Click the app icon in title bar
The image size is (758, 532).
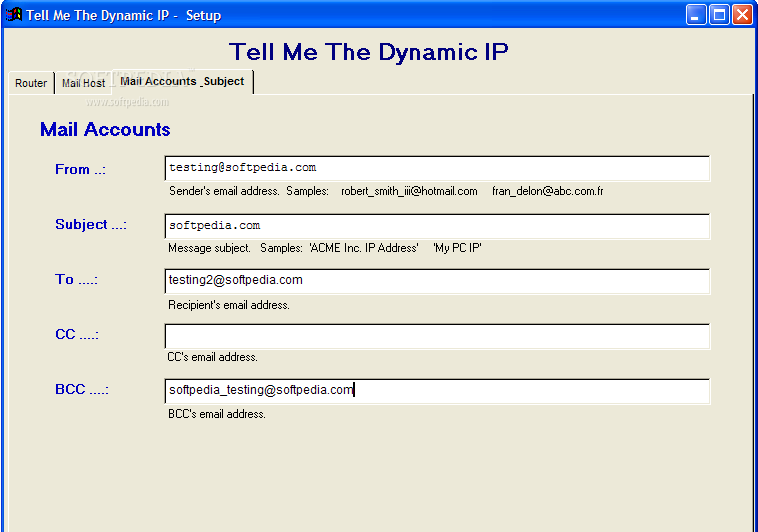[x=14, y=15]
